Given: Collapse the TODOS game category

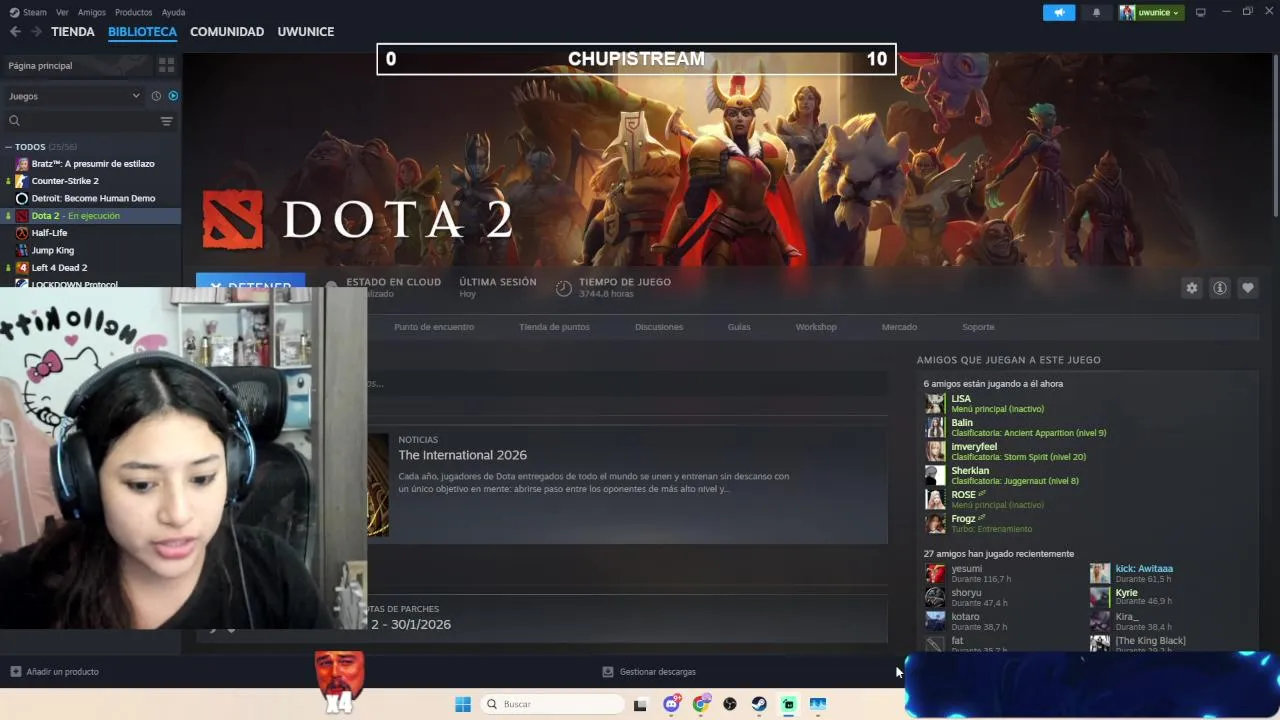Looking at the screenshot, I should [x=8, y=147].
